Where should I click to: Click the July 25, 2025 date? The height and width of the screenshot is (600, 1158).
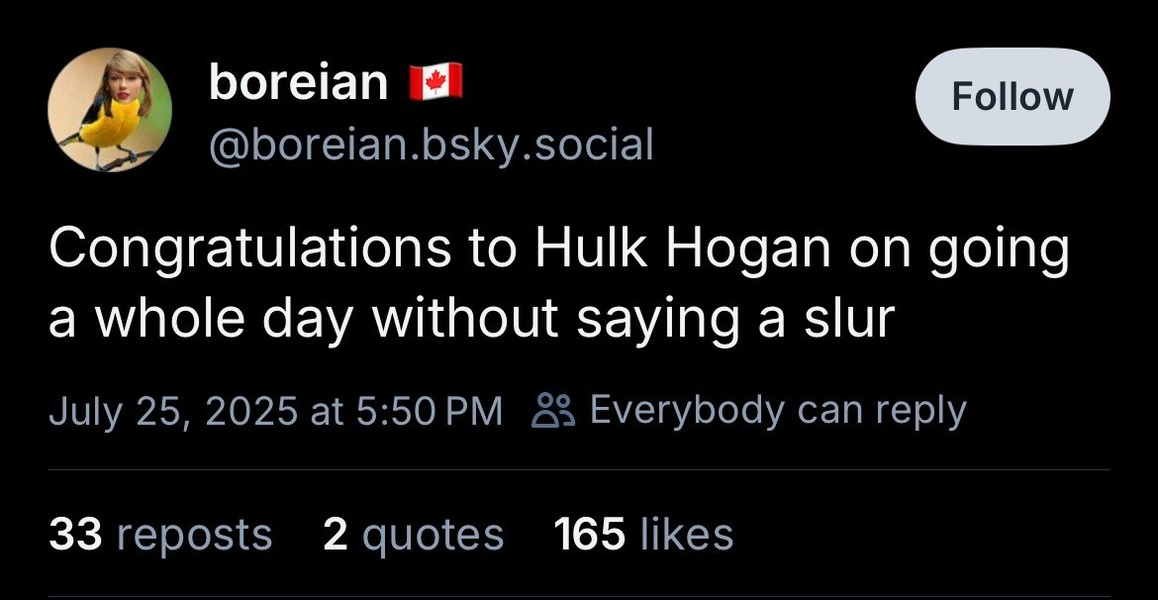[174, 411]
